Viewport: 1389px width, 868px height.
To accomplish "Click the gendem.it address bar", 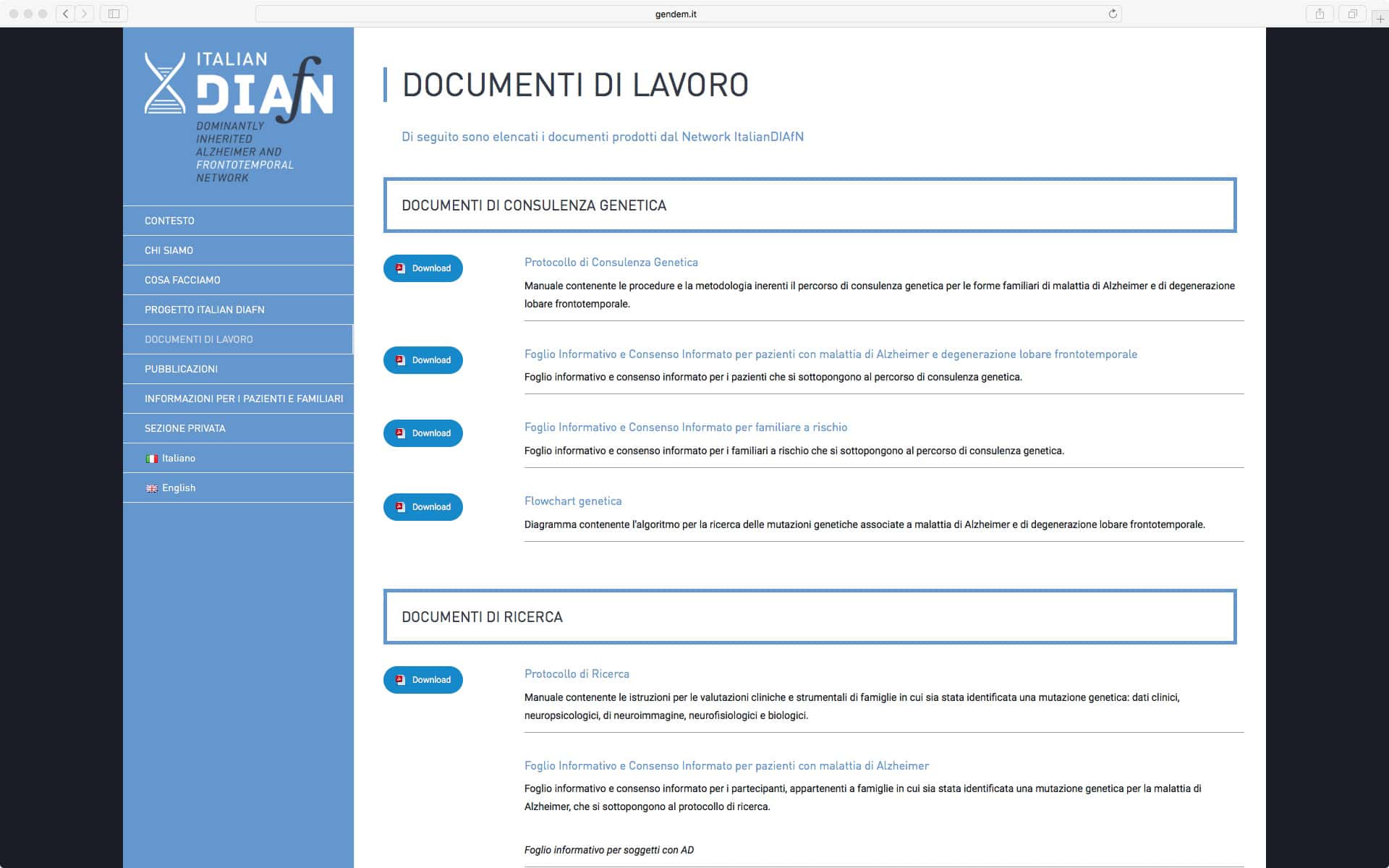I will coord(688,14).
